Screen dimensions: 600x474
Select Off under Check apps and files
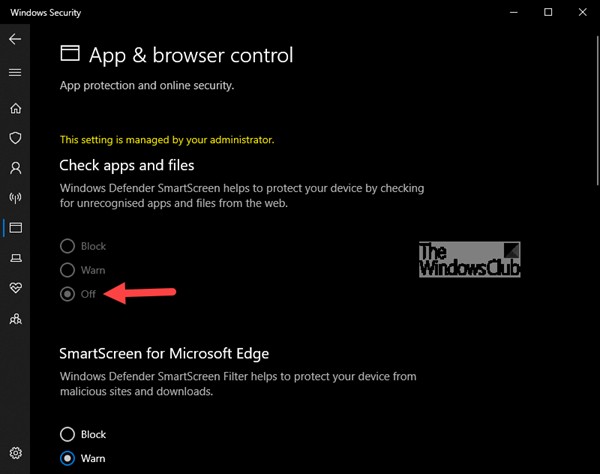[67, 294]
